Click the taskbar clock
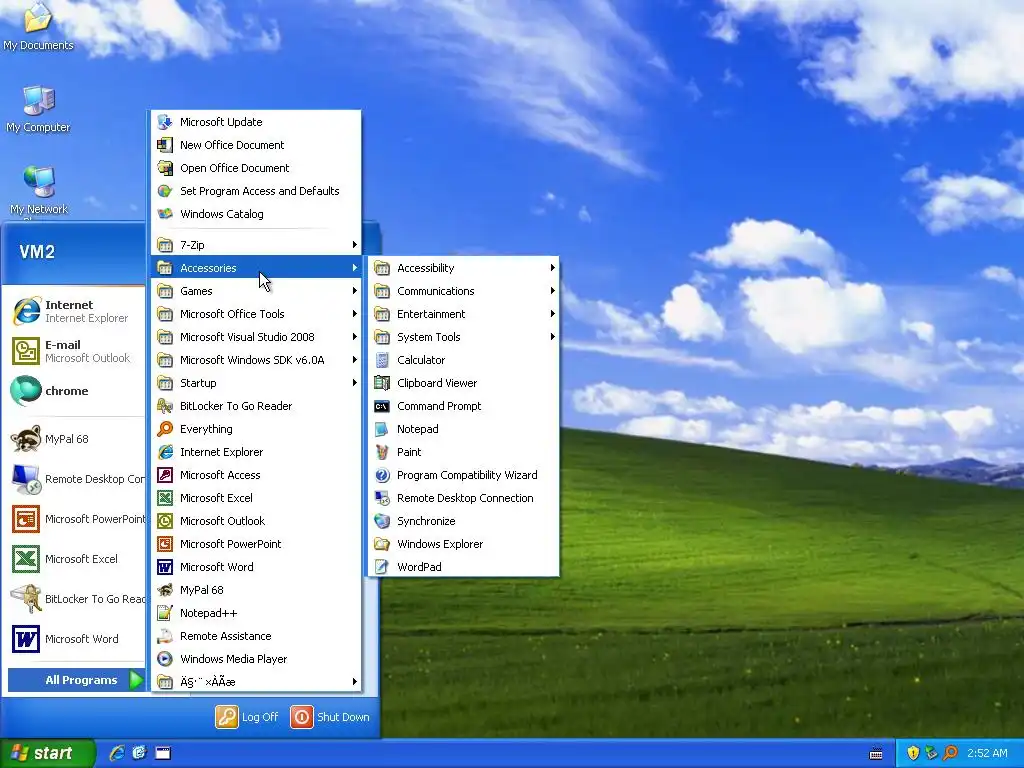This screenshot has width=1024, height=768. (987, 753)
